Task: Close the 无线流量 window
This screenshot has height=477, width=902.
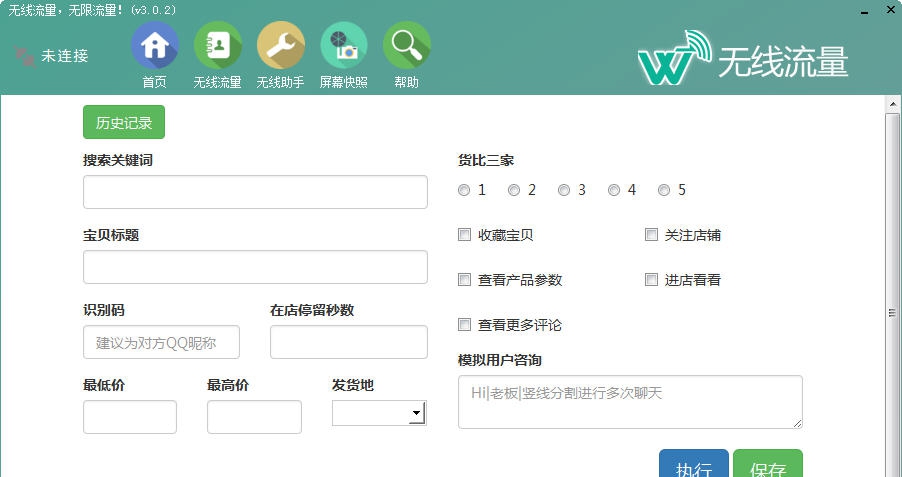Action: pos(890,10)
